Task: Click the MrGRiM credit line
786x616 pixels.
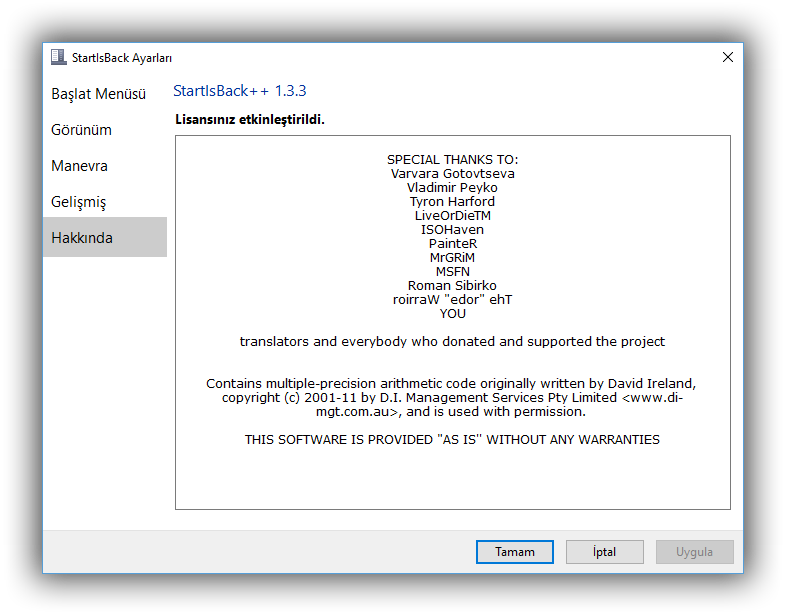Action: point(452,258)
